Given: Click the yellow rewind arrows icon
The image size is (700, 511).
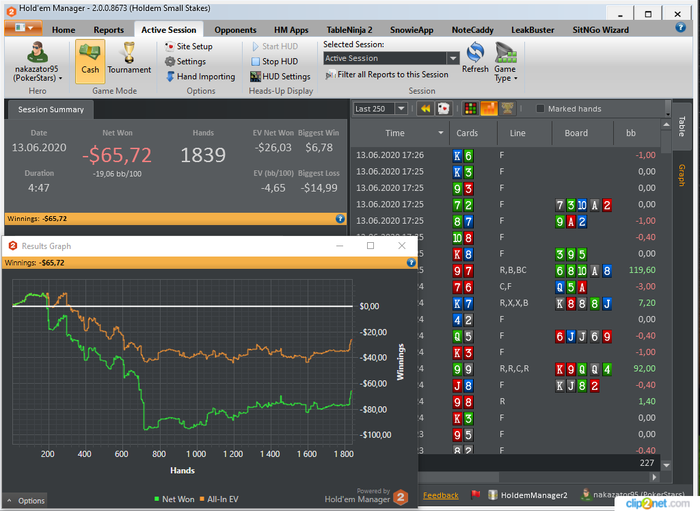Looking at the screenshot, I should click(x=425, y=108).
